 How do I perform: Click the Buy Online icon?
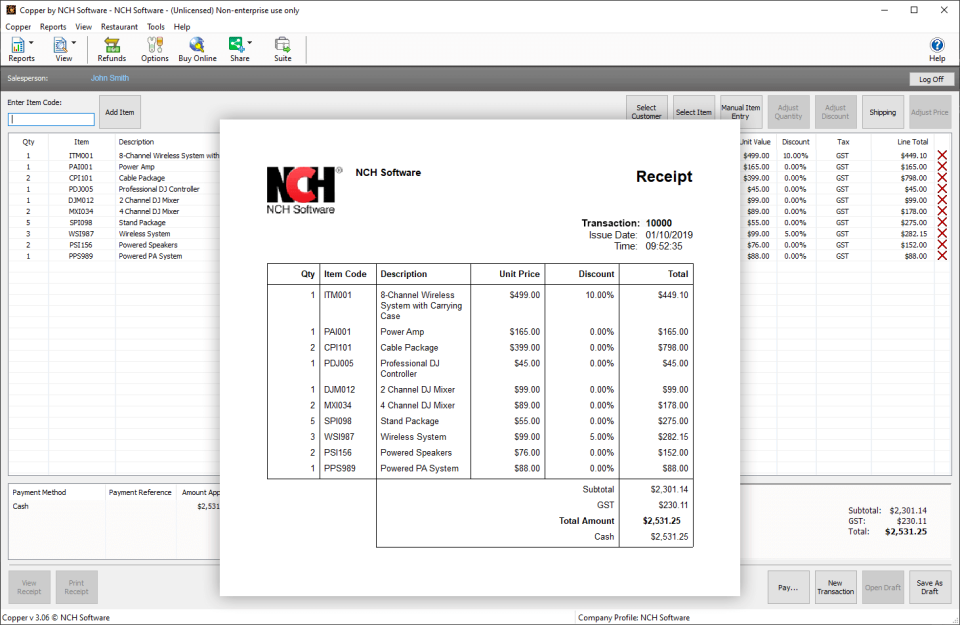[197, 49]
